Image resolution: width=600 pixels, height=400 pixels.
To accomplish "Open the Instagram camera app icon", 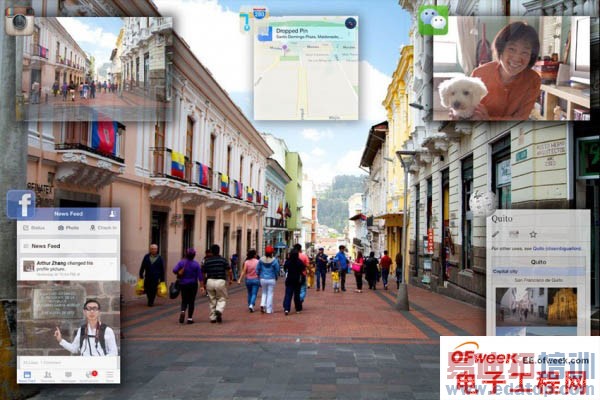I will pos(20,21).
